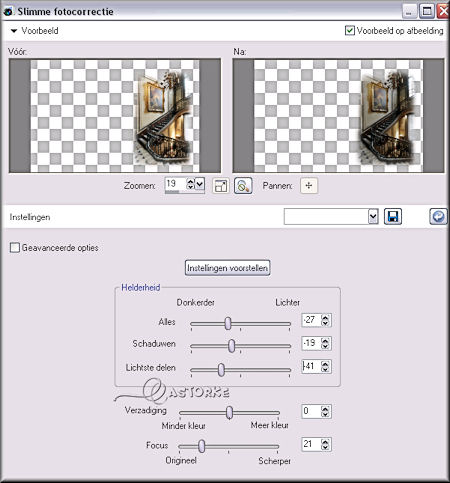The height and width of the screenshot is (483, 450).
Task: Click the Schaduwen slider handle
Action: pyautogui.click(x=232, y=346)
